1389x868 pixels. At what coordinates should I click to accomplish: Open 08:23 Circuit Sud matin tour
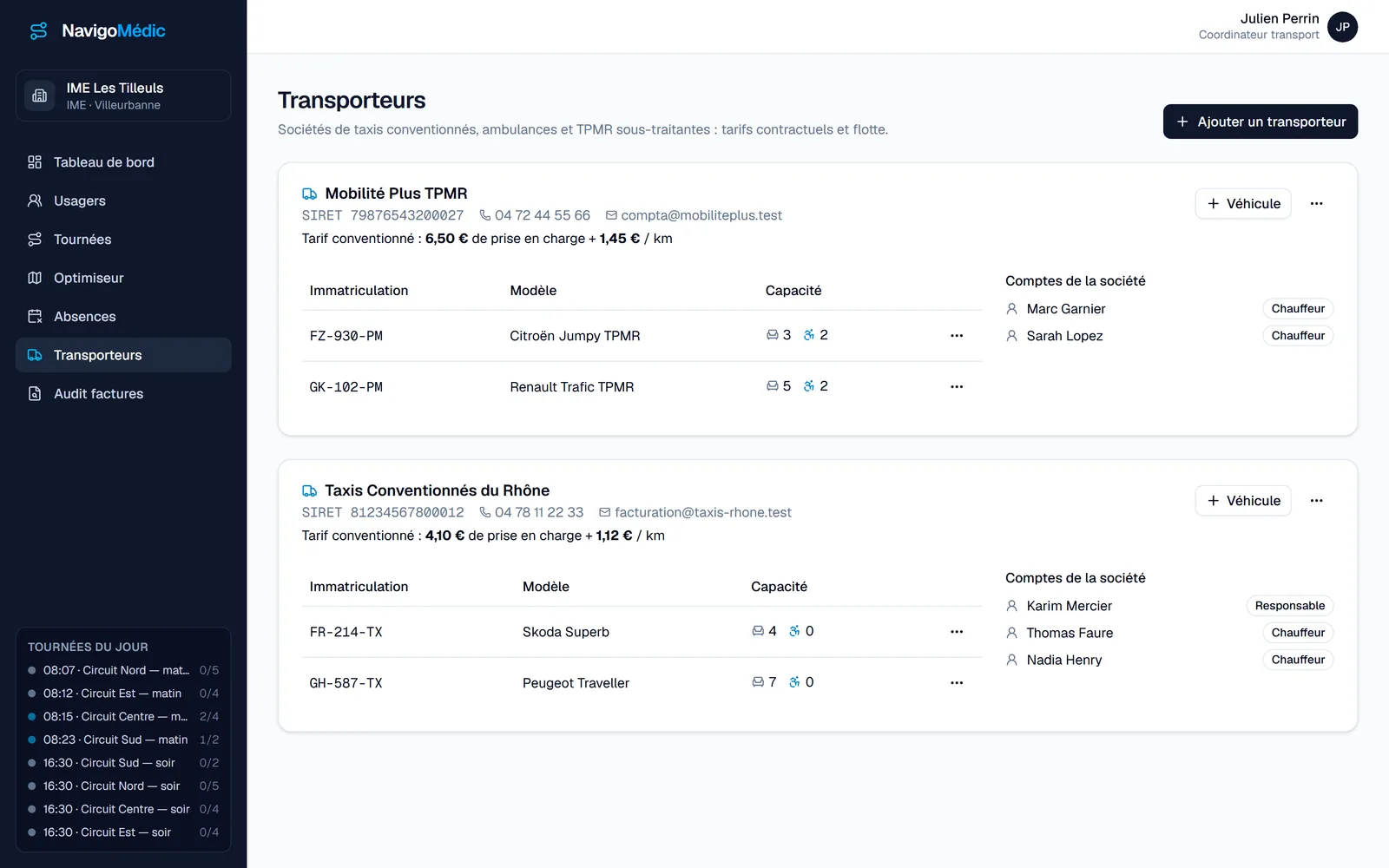tap(123, 740)
